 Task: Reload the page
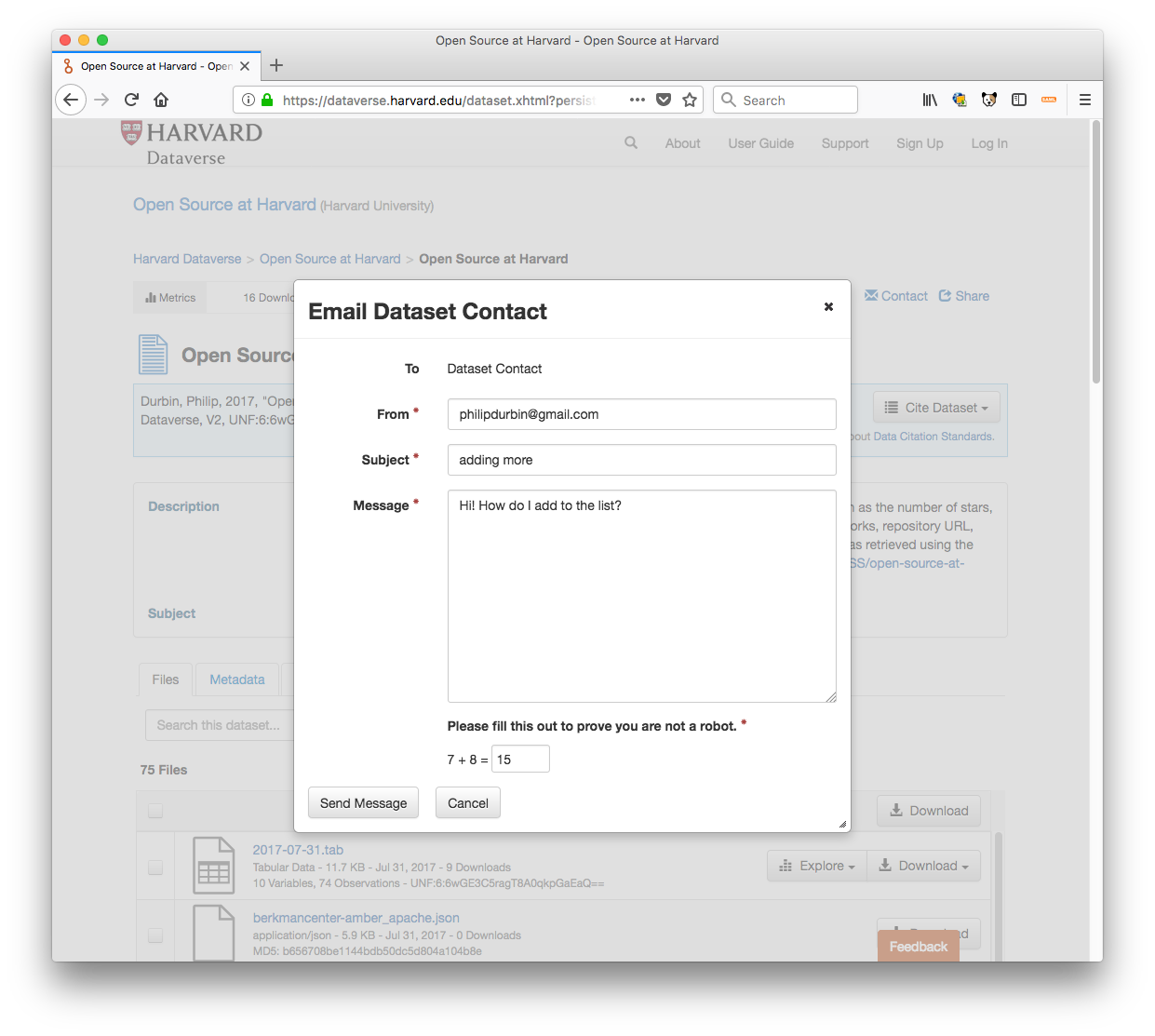tap(131, 100)
